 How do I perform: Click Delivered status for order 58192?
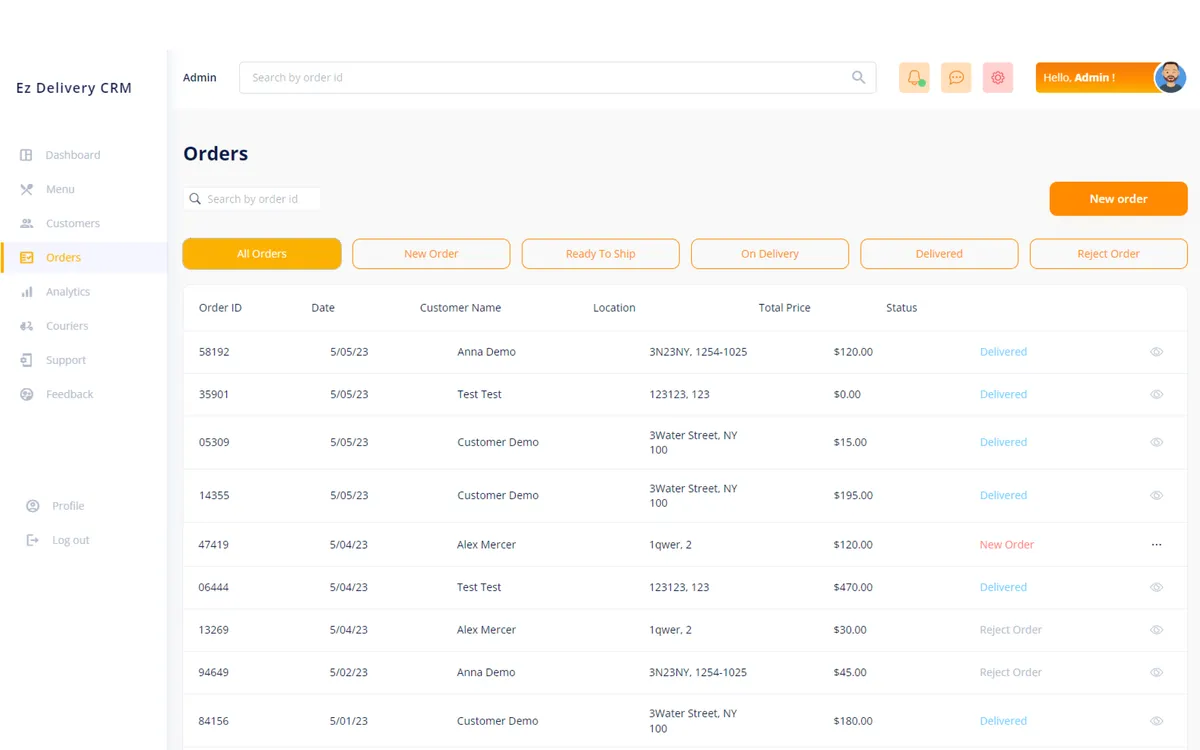coord(1003,352)
